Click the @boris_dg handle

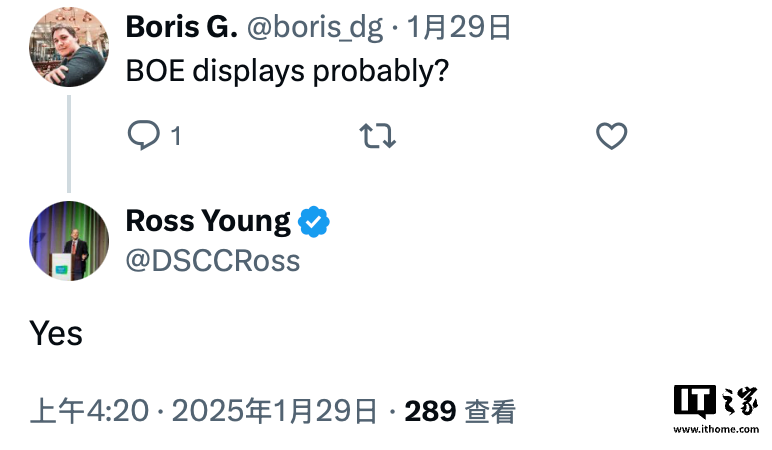[315, 28]
